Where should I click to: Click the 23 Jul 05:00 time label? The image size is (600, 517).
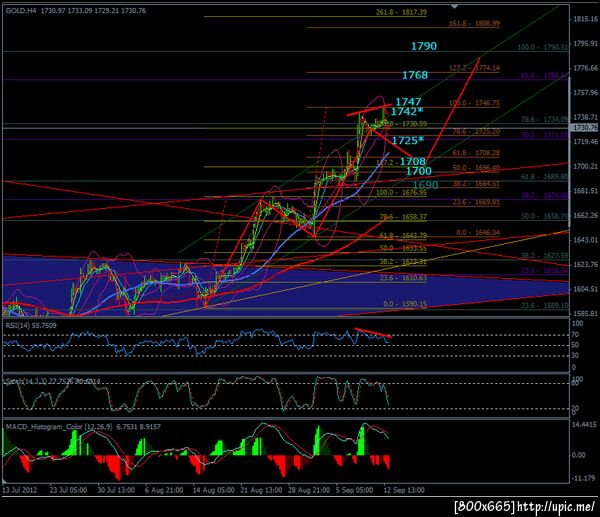pos(68,490)
